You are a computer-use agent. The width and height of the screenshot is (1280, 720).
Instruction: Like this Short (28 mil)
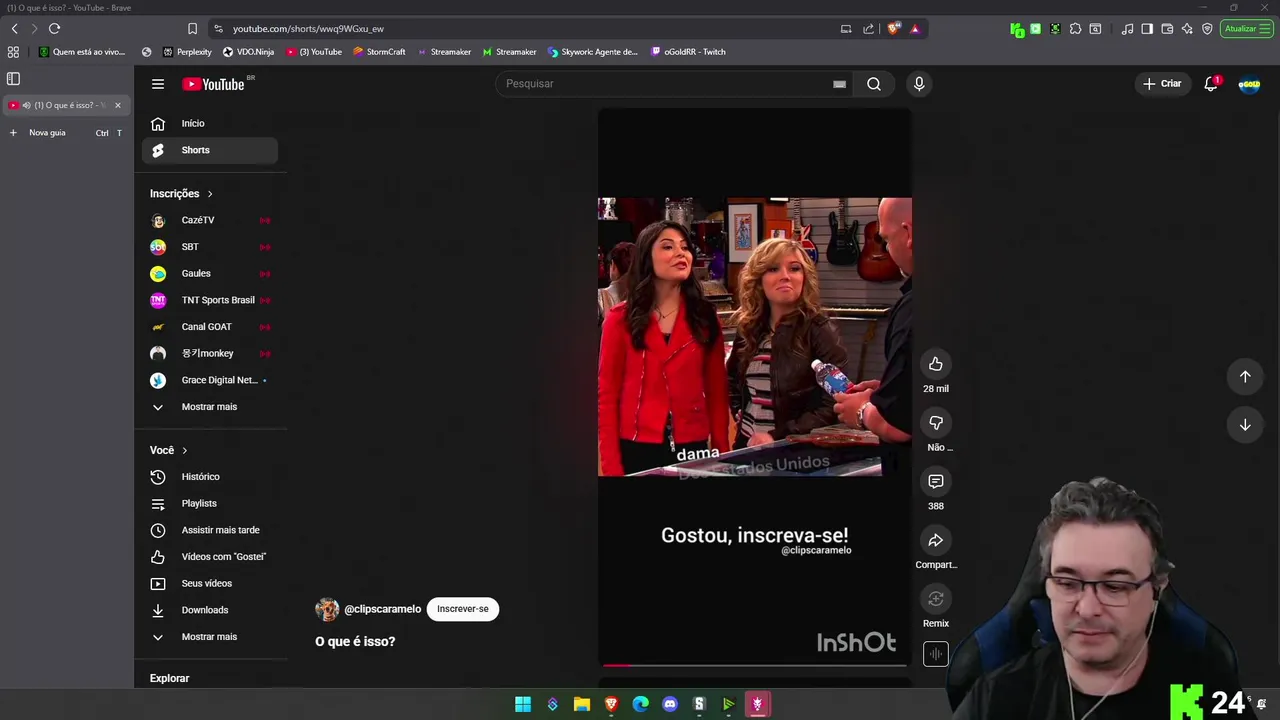click(x=936, y=364)
